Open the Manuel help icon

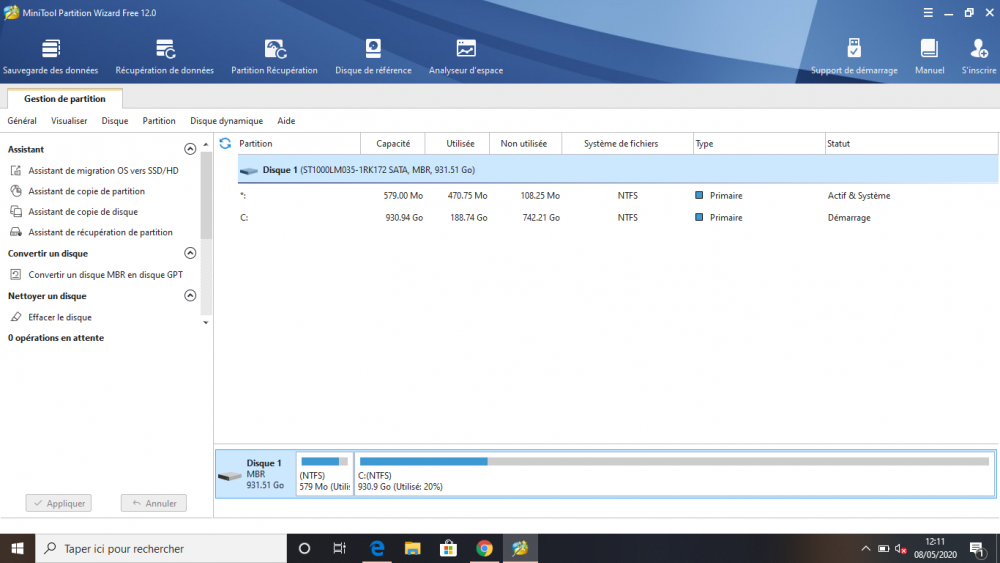tap(929, 56)
